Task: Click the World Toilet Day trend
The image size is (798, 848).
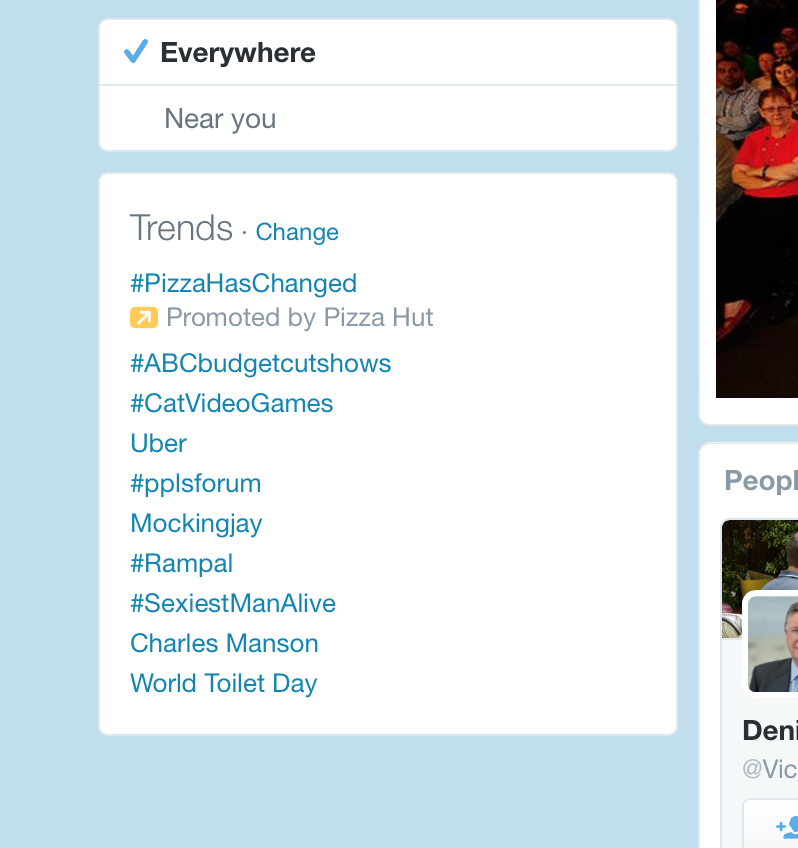Action: (223, 683)
